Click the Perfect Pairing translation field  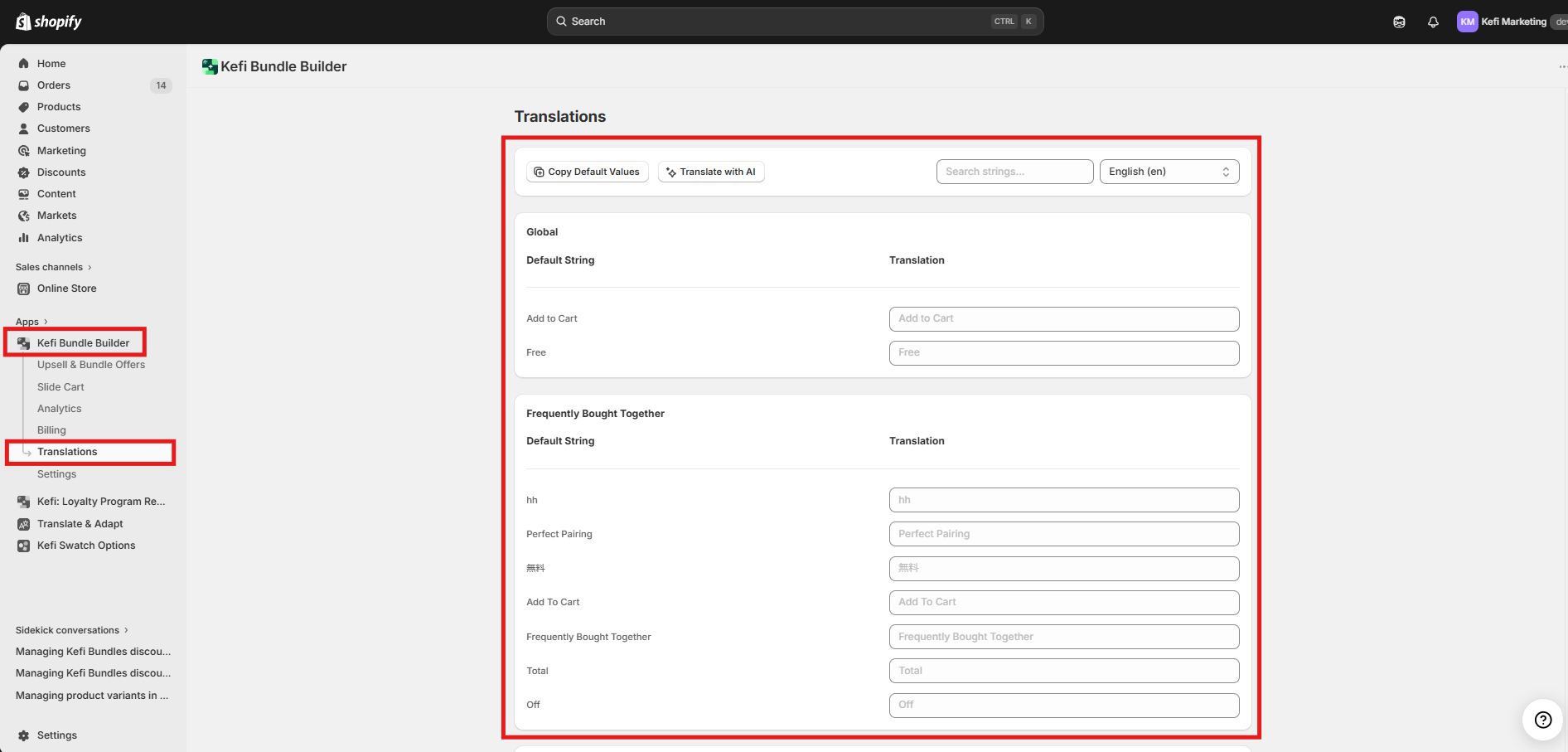tap(1064, 534)
